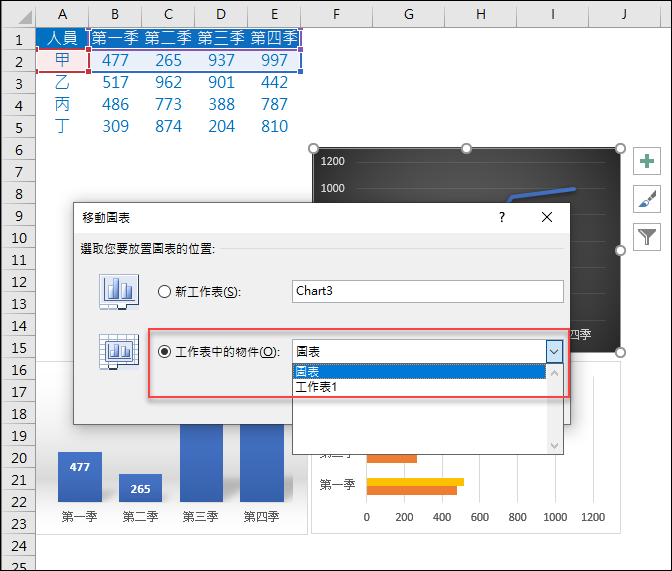Select row 6 header
Screen dimensions: 672x571
coord(18,150)
